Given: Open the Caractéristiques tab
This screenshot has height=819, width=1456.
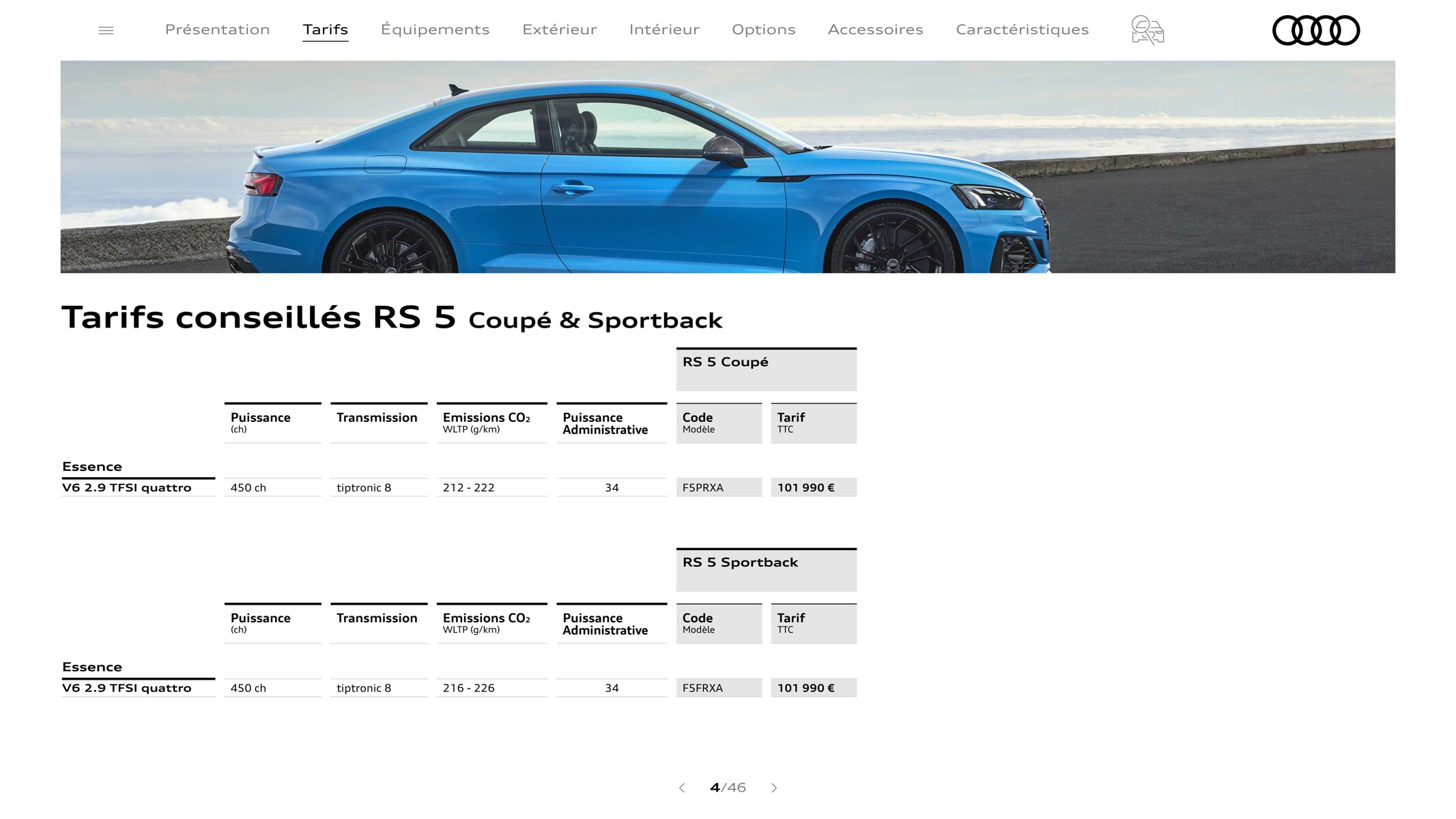Looking at the screenshot, I should tap(1022, 29).
